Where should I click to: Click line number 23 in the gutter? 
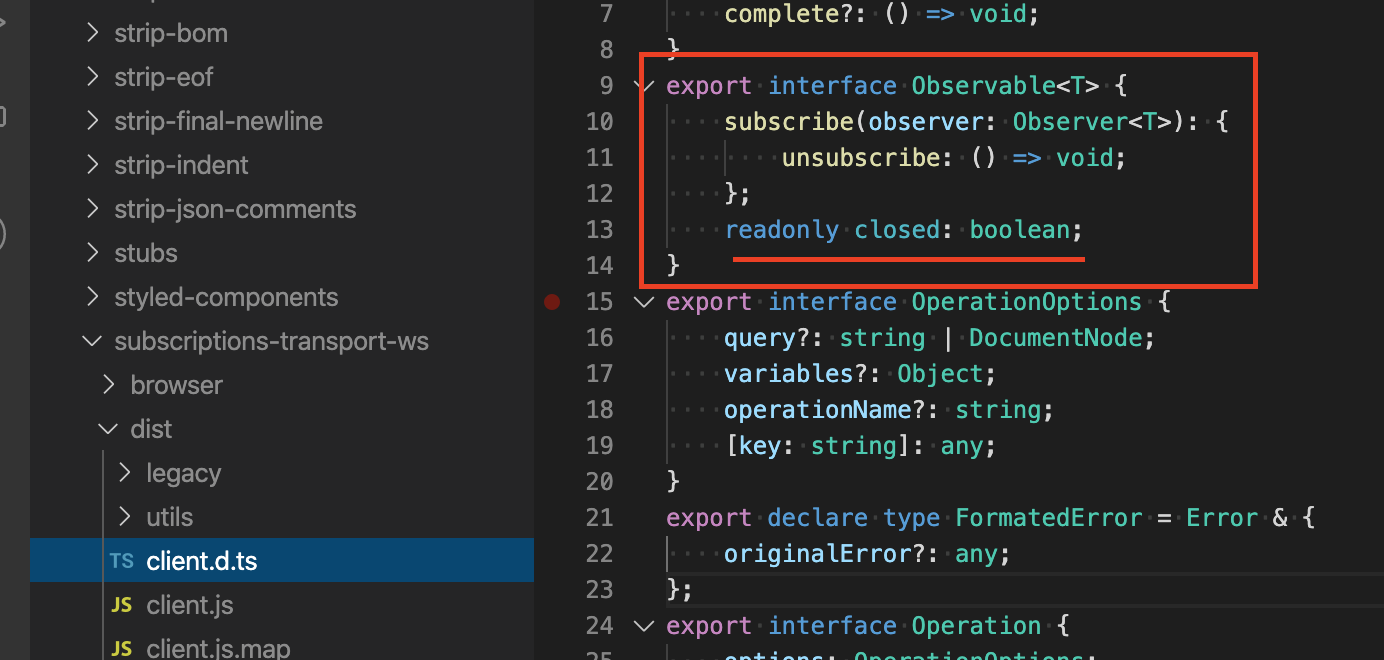click(x=599, y=589)
